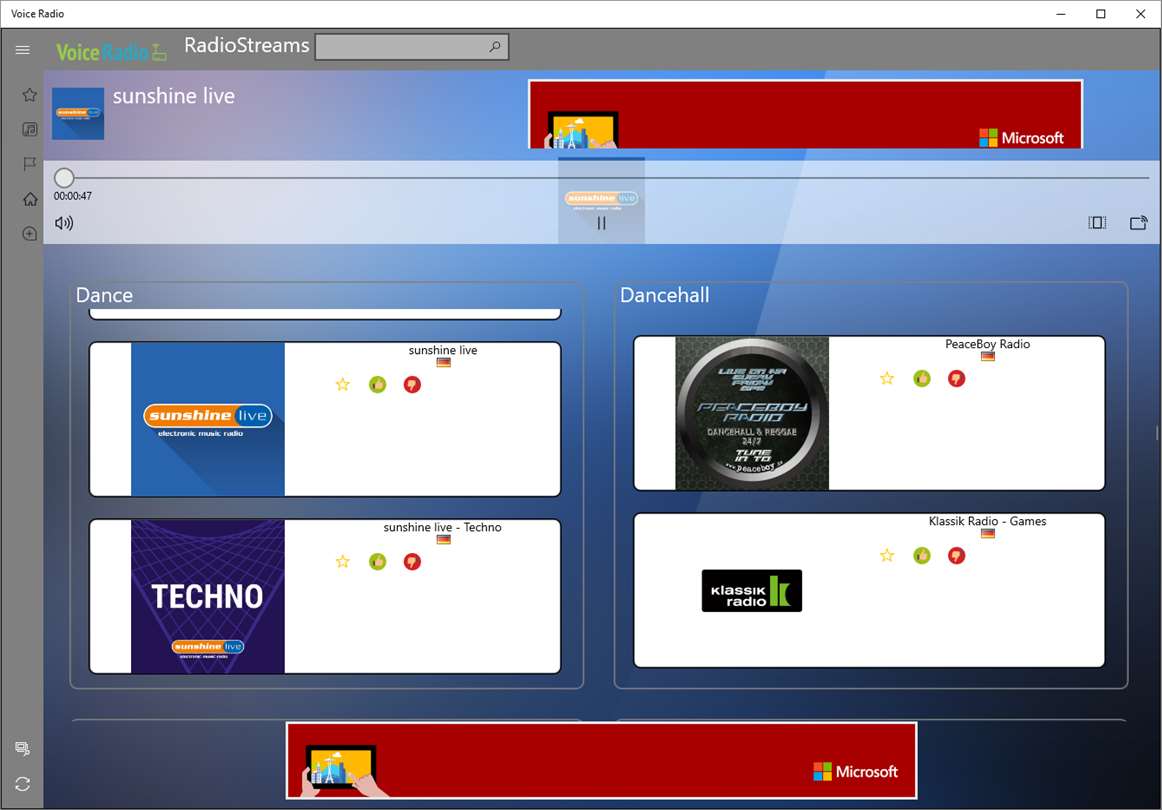Like sunshine live - Techno station
This screenshot has width=1162, height=810.
[377, 562]
